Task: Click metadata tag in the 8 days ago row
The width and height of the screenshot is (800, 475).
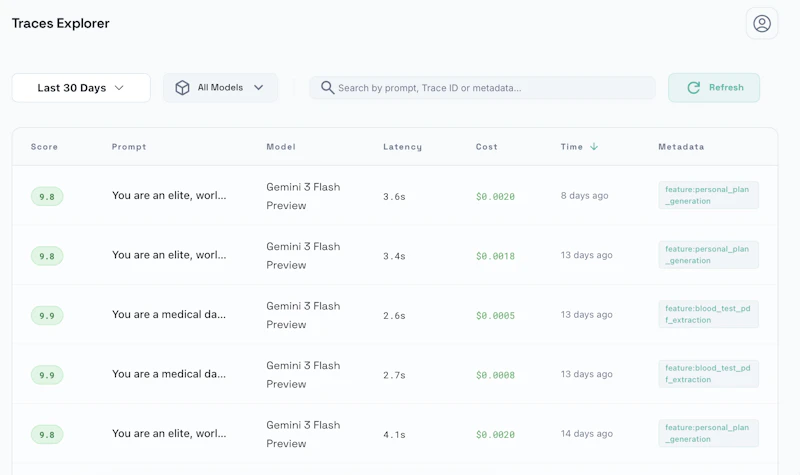Action: (708, 195)
